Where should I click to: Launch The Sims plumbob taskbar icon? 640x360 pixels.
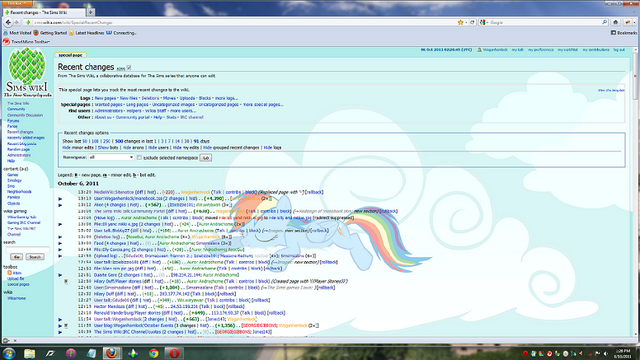[133, 353]
